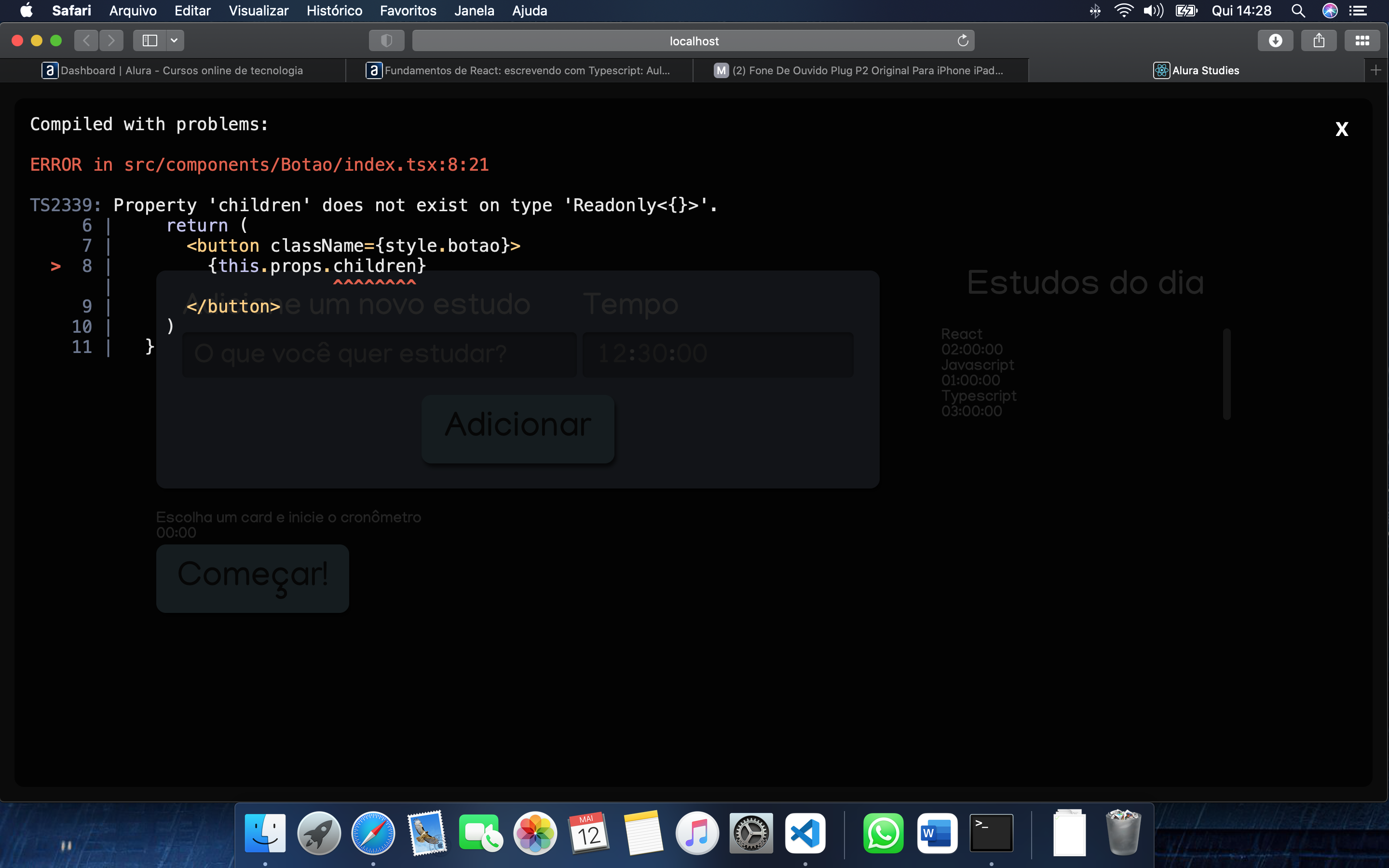Open Photos from the Dock
This screenshot has width=1389, height=868.
pos(535,833)
